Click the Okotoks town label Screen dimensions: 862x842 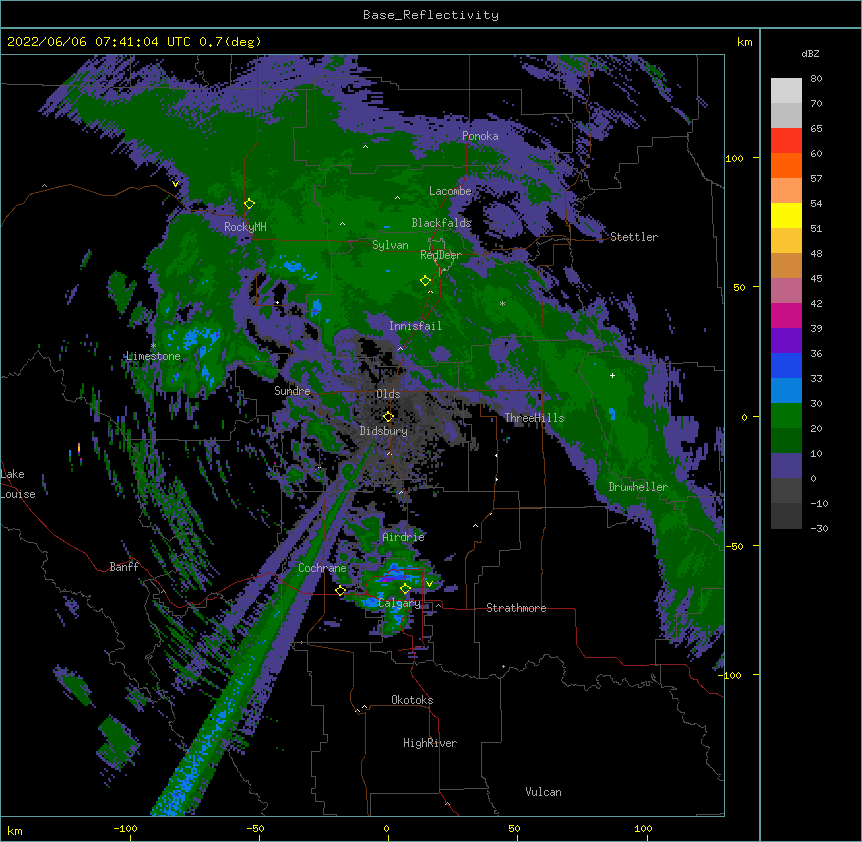412,700
